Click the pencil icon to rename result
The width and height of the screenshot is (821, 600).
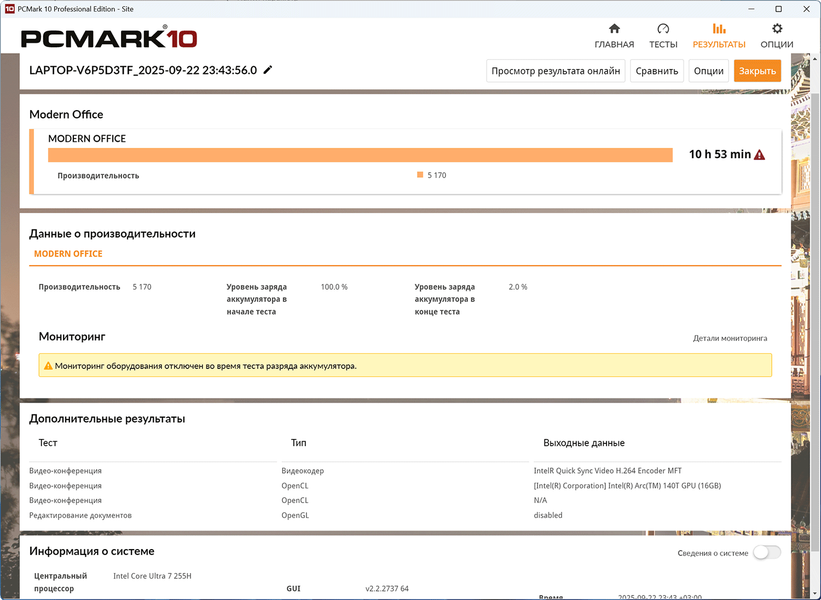268,70
